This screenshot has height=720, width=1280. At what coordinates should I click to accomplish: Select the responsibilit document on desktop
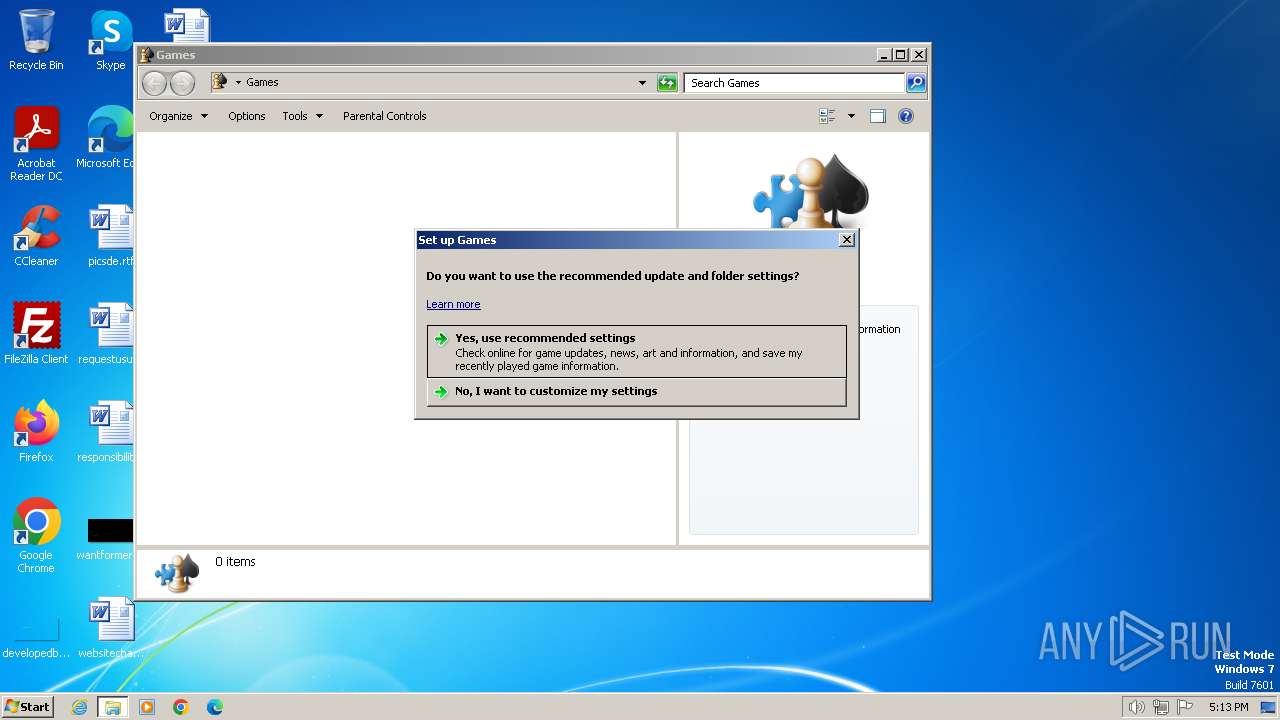(x=106, y=432)
